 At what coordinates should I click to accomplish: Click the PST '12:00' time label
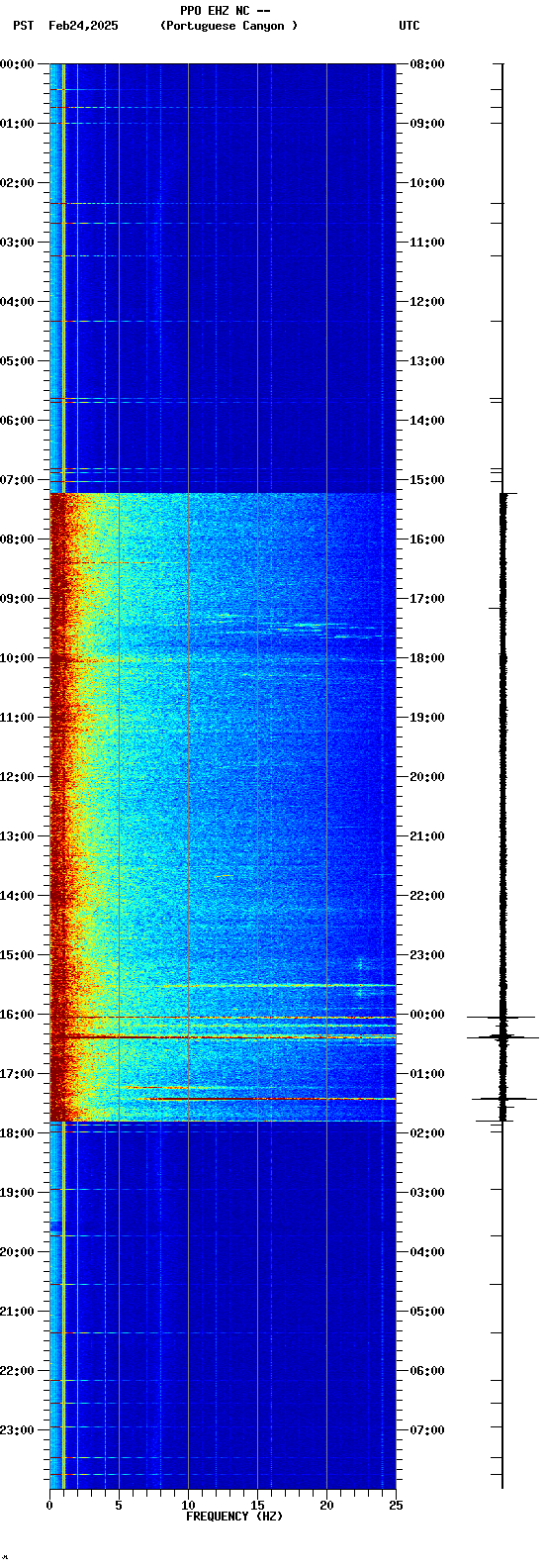click(17, 777)
